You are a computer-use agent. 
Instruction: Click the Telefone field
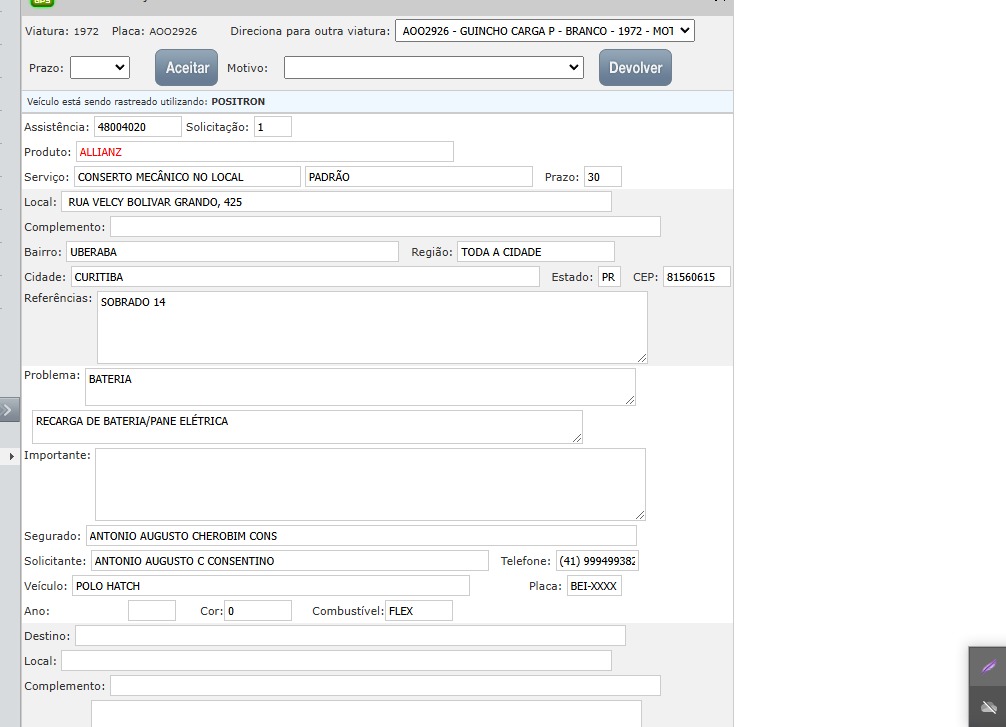(x=597, y=561)
